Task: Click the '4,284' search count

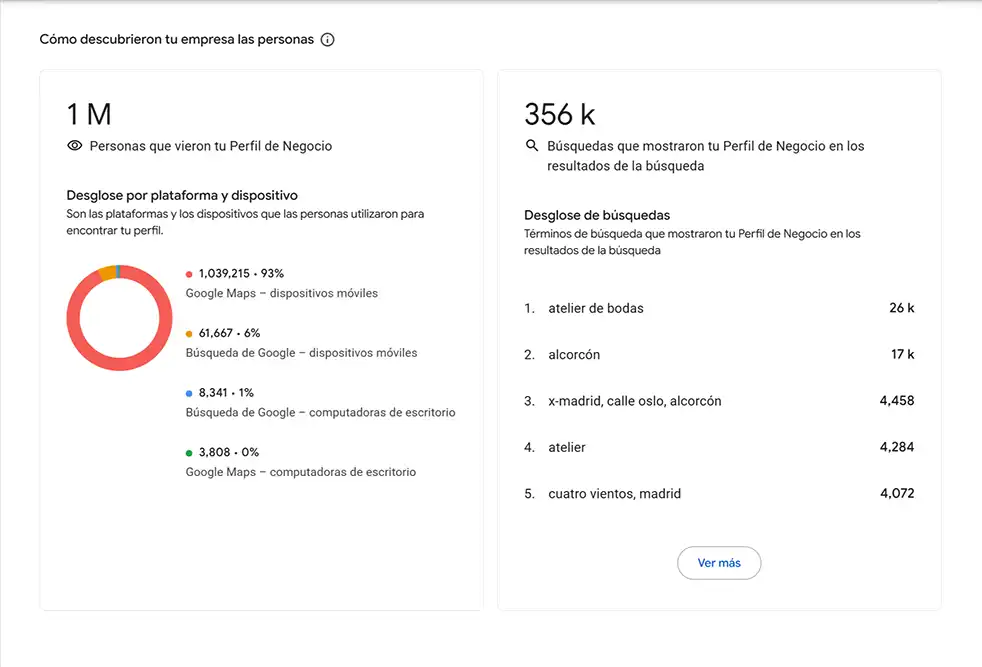Action: 897,447
